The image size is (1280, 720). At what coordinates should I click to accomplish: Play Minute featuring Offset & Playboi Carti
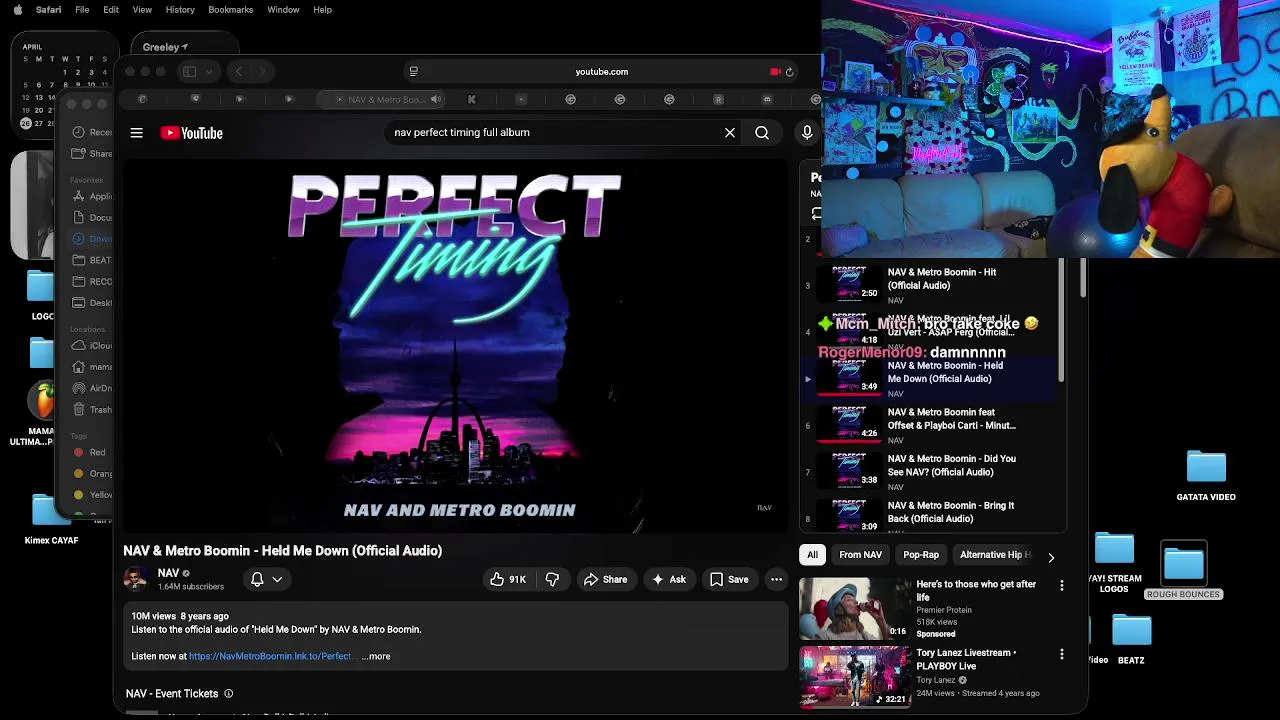click(x=930, y=425)
